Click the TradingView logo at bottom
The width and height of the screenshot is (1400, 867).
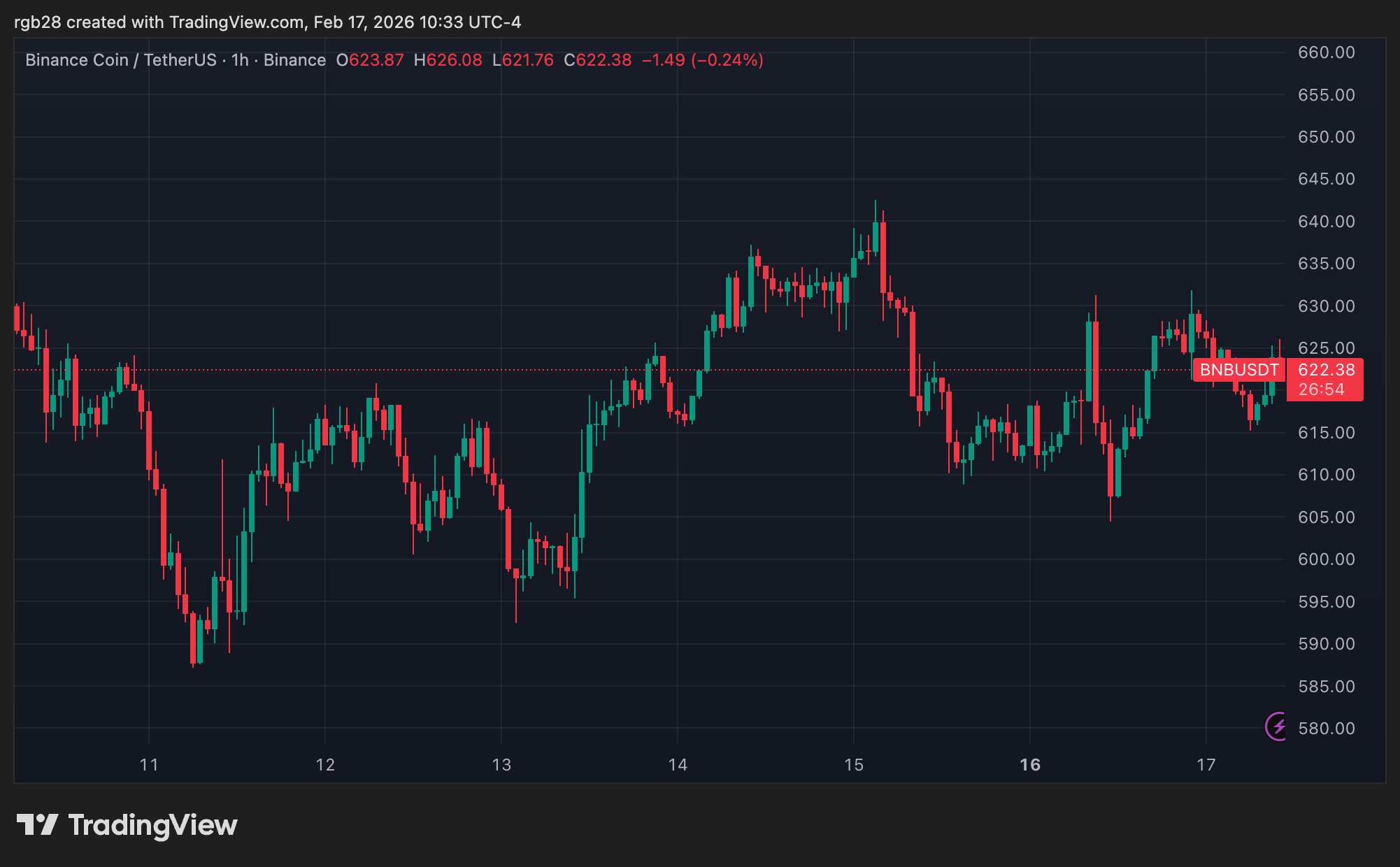pos(127,825)
